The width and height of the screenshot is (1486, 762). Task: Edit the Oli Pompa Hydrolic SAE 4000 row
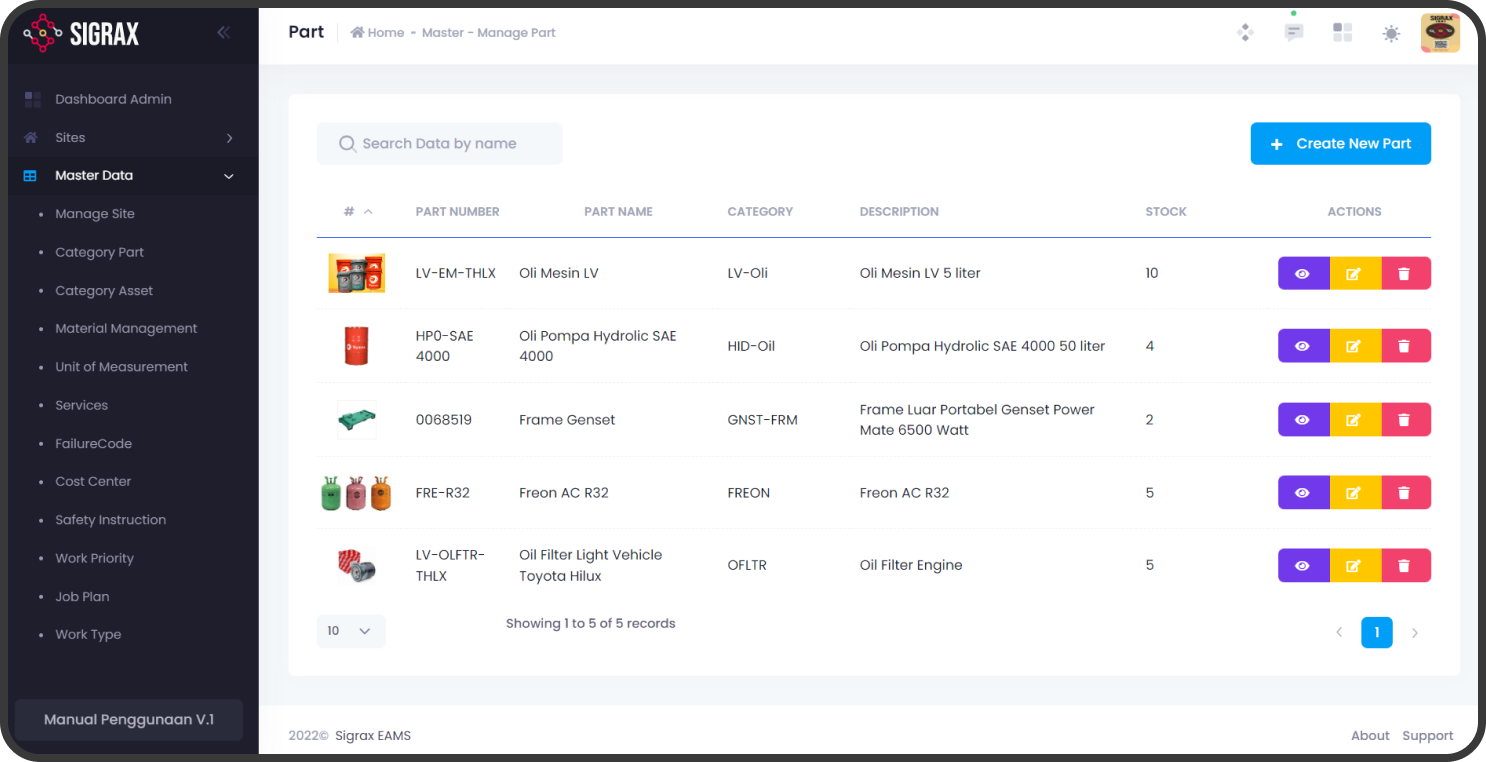click(x=1354, y=346)
